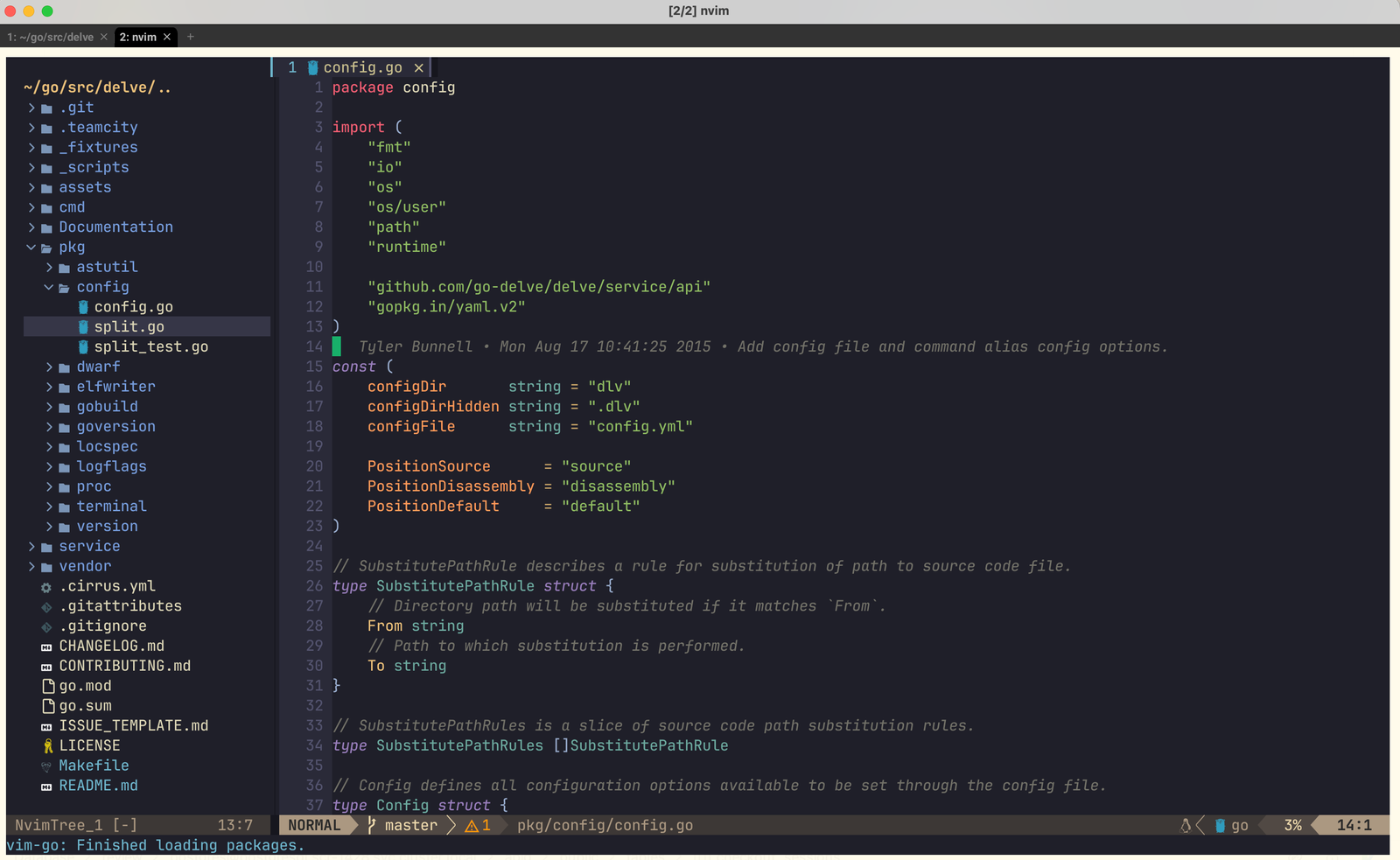The width and height of the screenshot is (1400, 860).
Task: Click the git icon beside .gitignore
Action: [46, 626]
